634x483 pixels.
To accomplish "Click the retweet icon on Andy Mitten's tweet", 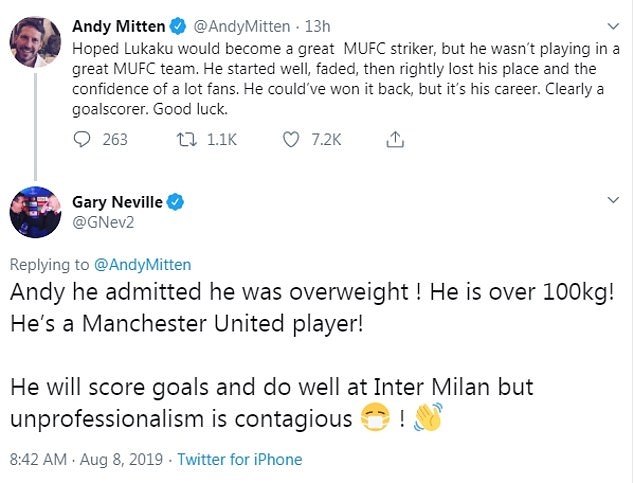I will pyautogui.click(x=187, y=140).
